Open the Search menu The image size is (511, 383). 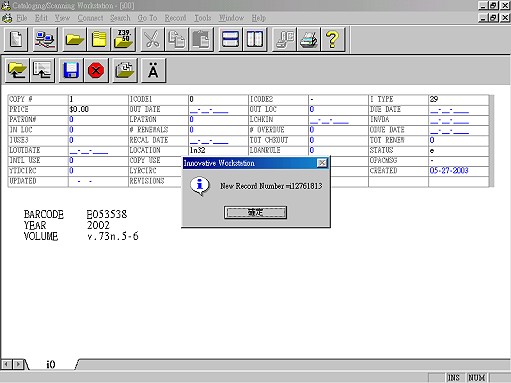click(x=120, y=18)
